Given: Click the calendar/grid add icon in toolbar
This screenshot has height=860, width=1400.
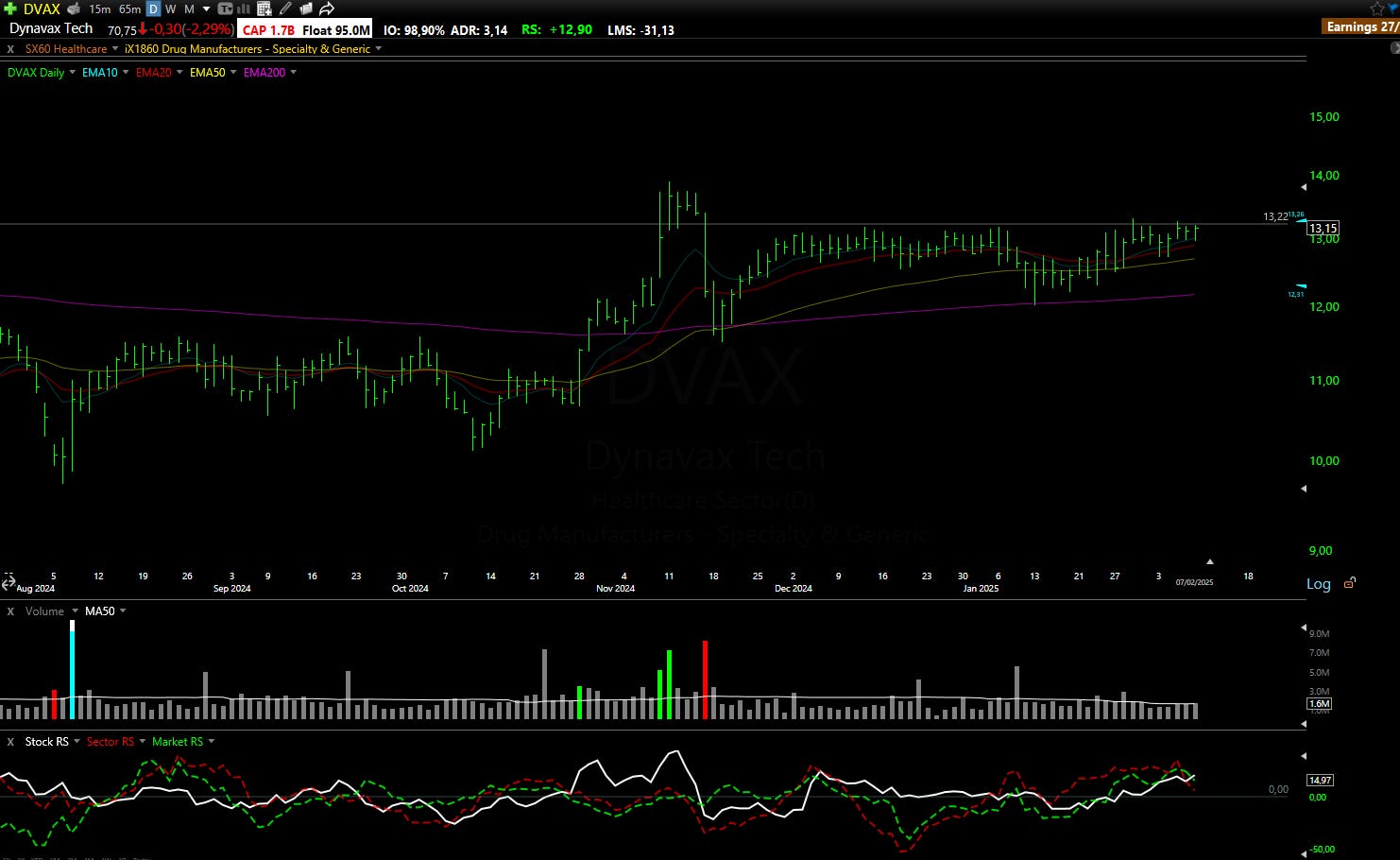Looking at the screenshot, I should 265,9.
